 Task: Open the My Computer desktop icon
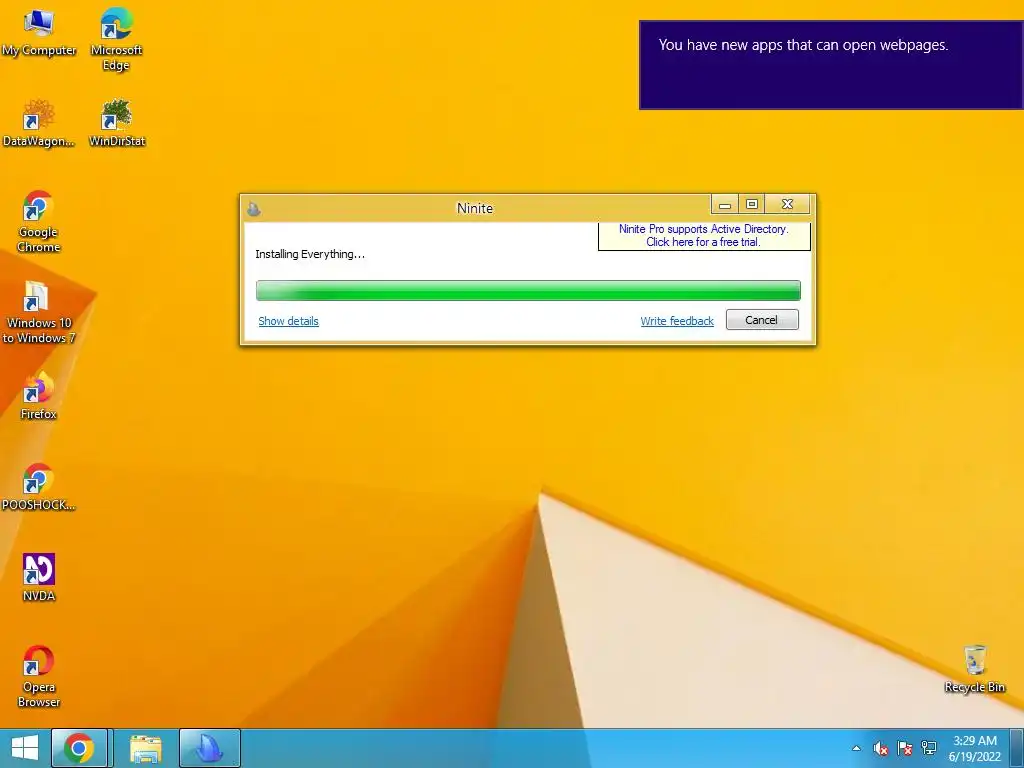[39, 33]
